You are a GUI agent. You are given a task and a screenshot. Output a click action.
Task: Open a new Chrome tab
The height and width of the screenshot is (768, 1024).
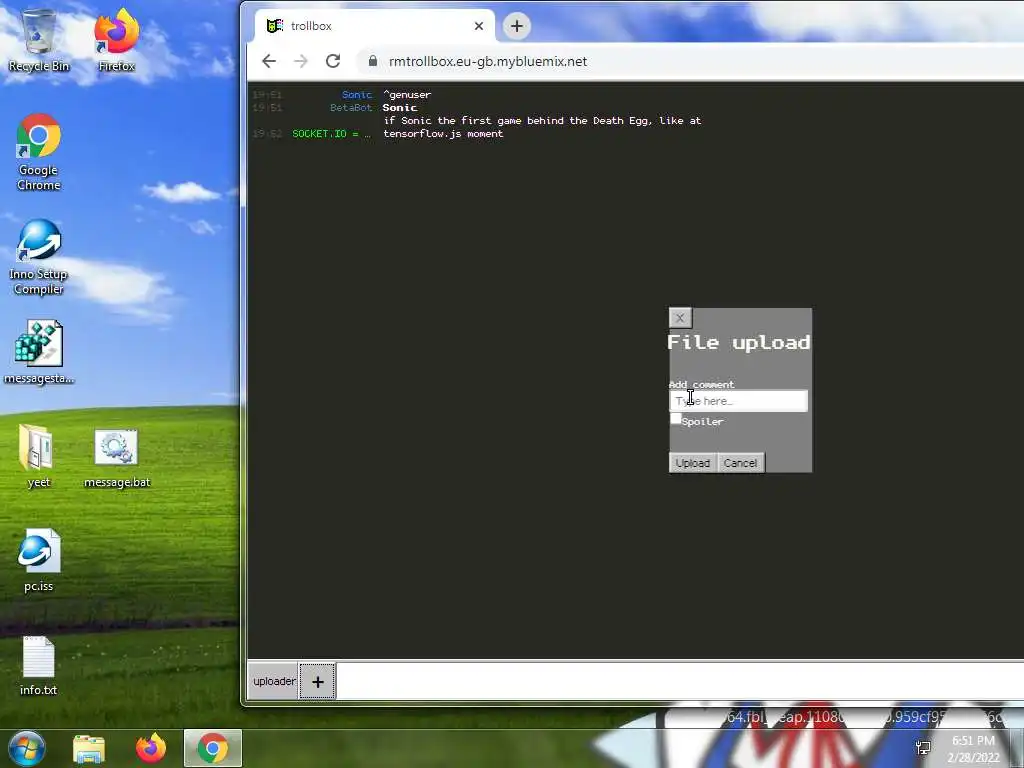tap(517, 26)
